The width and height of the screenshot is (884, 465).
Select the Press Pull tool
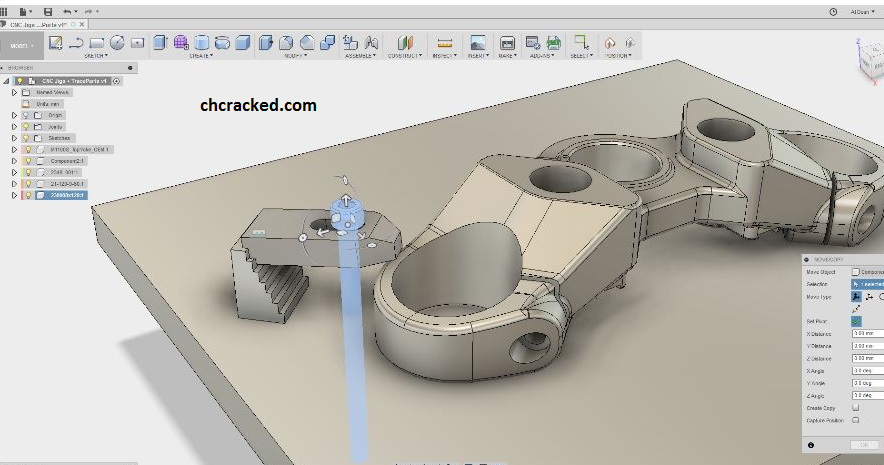(x=266, y=42)
